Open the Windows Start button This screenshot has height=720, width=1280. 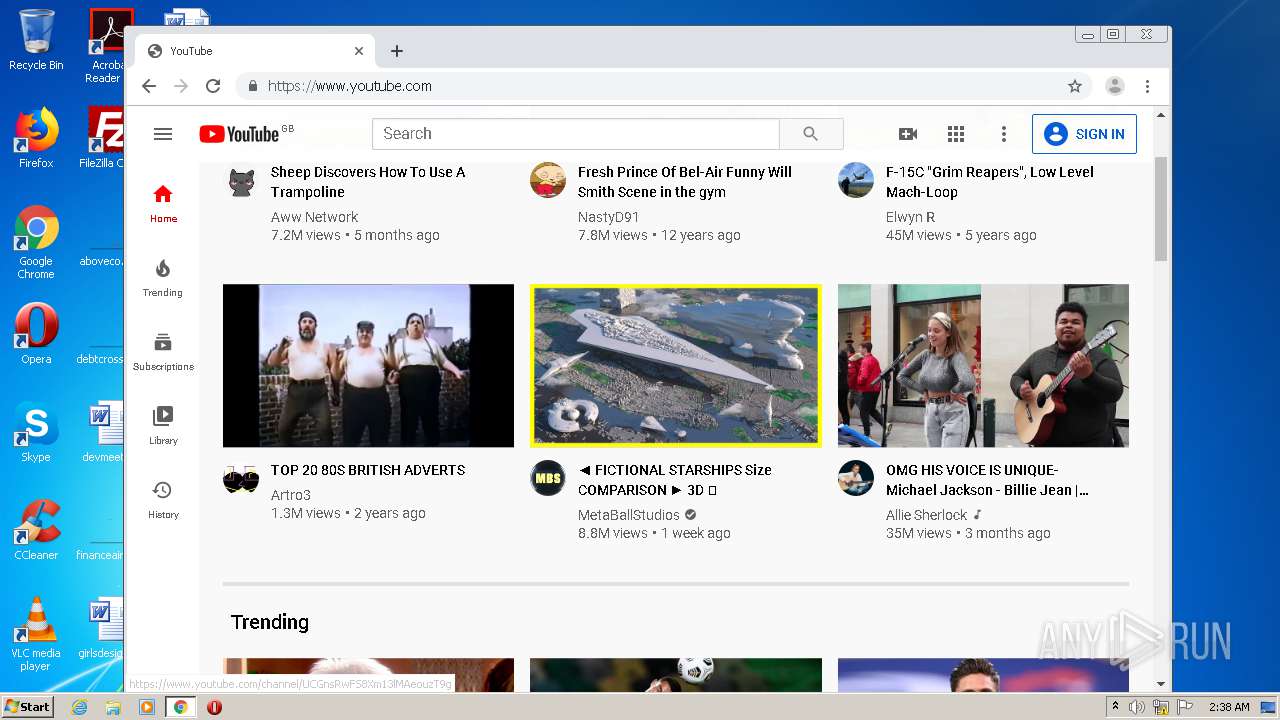(x=27, y=707)
